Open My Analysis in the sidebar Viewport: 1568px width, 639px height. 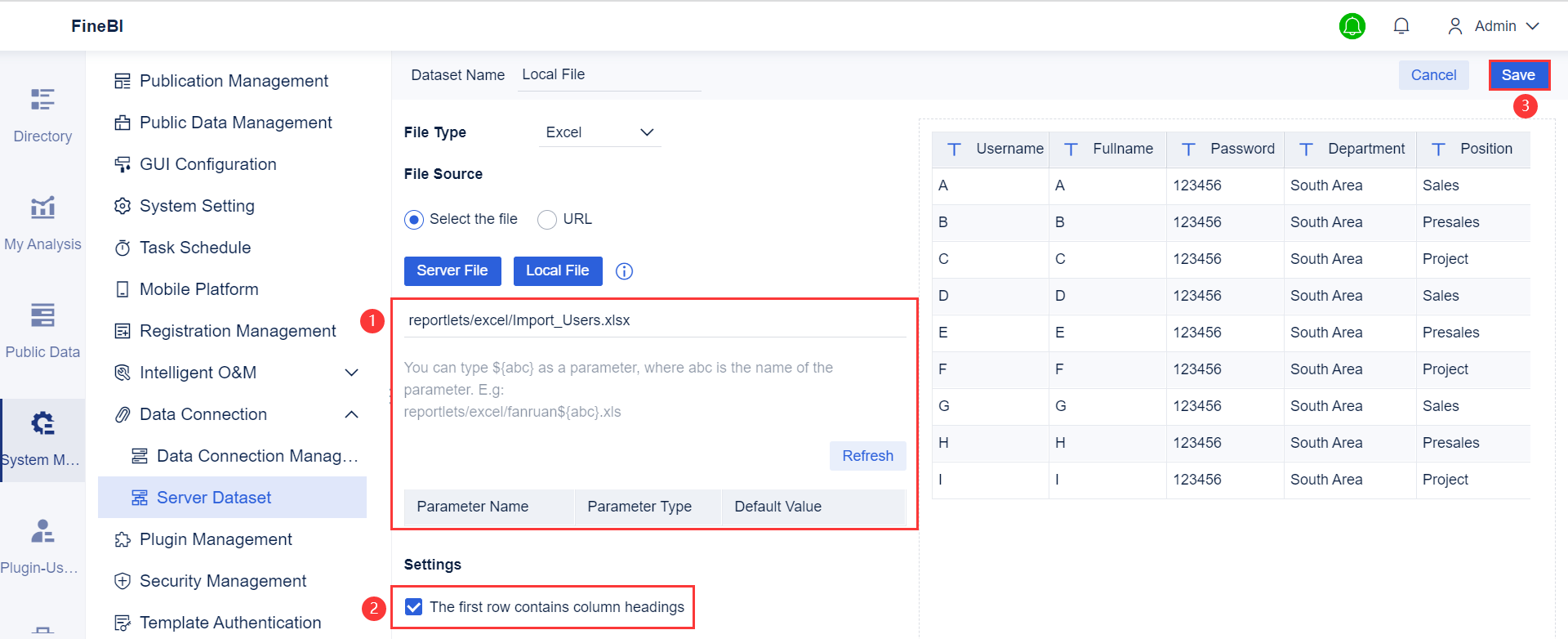[x=42, y=222]
